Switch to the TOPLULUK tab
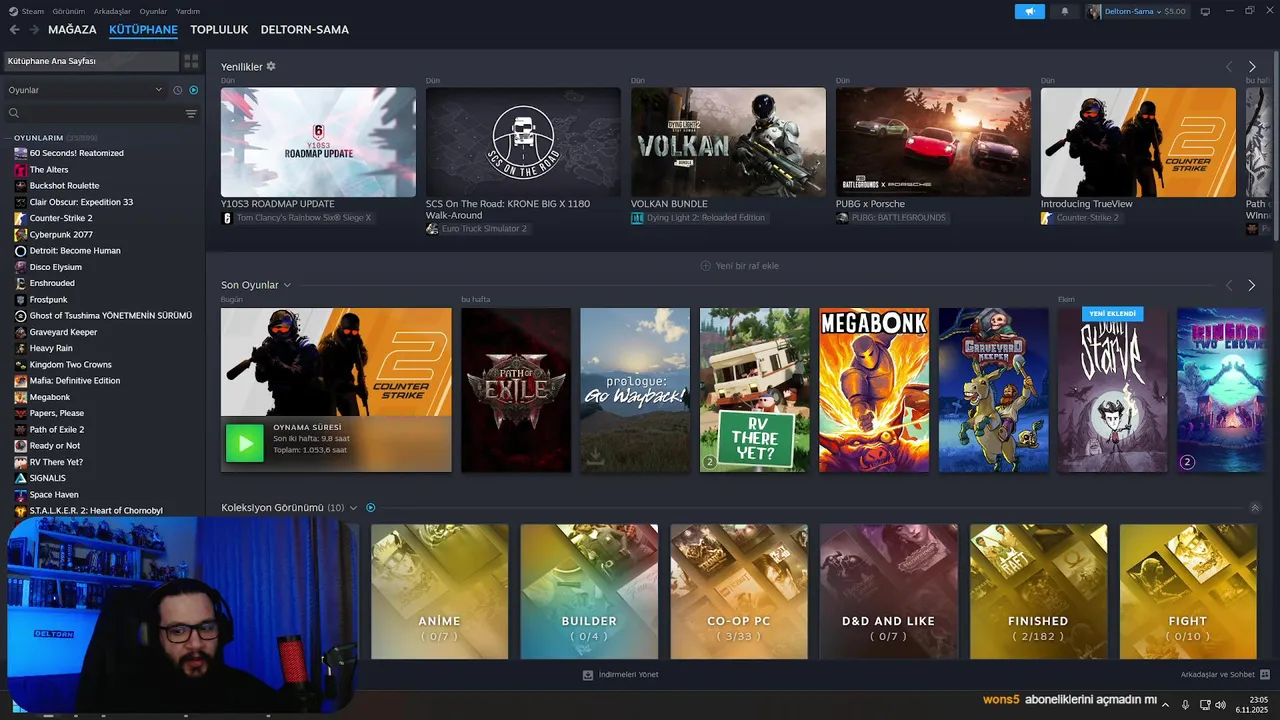 tap(219, 30)
